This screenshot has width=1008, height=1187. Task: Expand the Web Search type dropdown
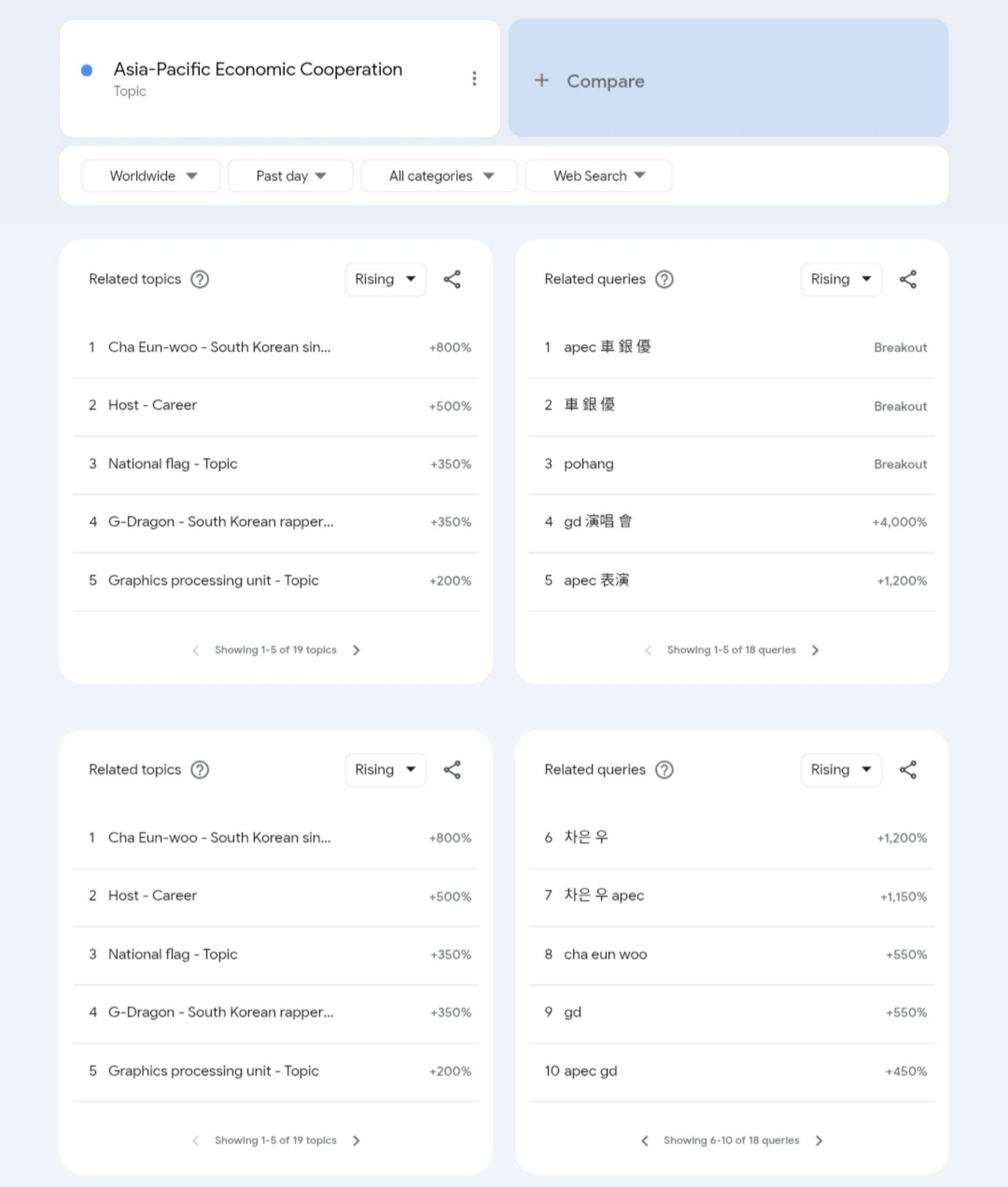coord(598,176)
